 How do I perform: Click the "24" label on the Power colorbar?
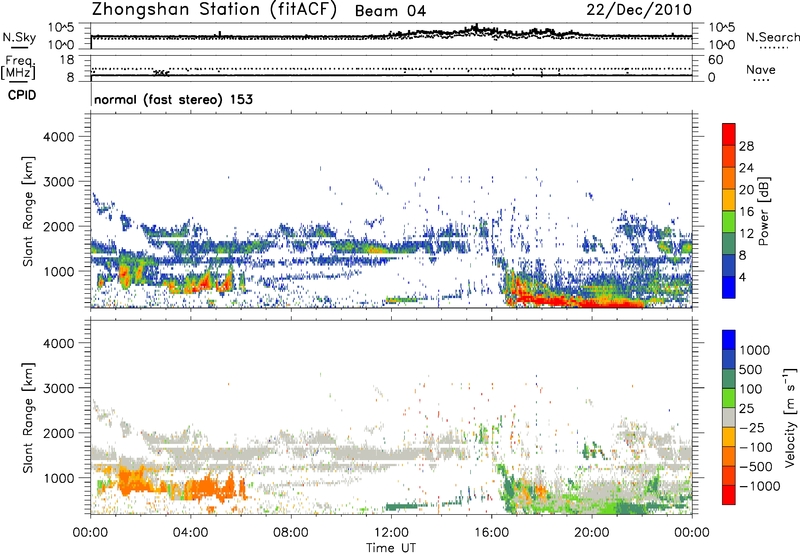(746, 168)
